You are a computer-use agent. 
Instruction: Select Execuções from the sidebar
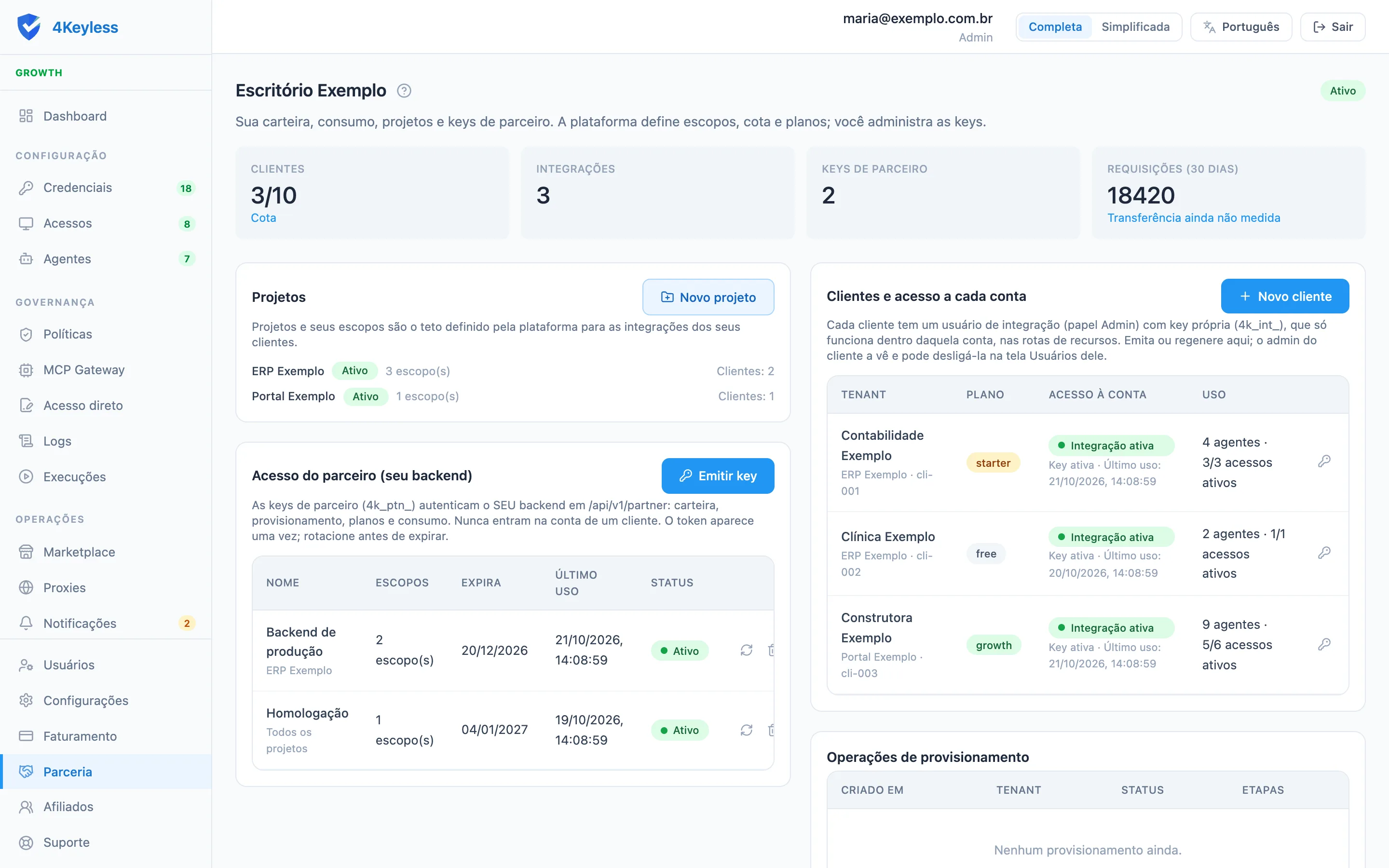106,476
